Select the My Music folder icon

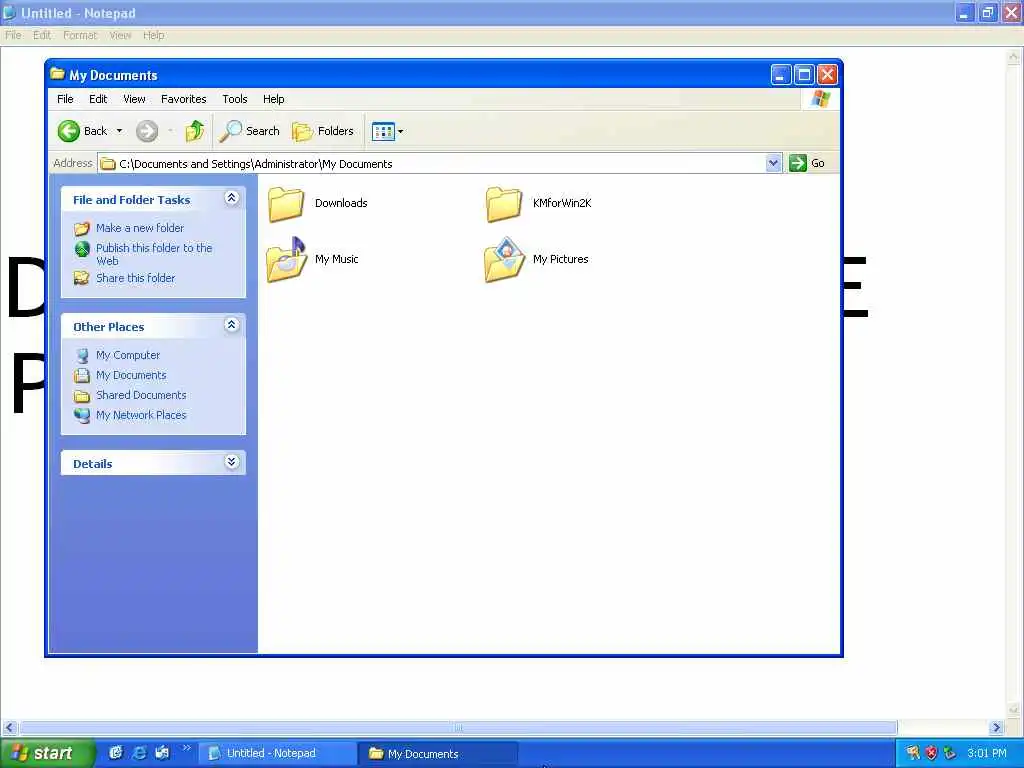287,259
